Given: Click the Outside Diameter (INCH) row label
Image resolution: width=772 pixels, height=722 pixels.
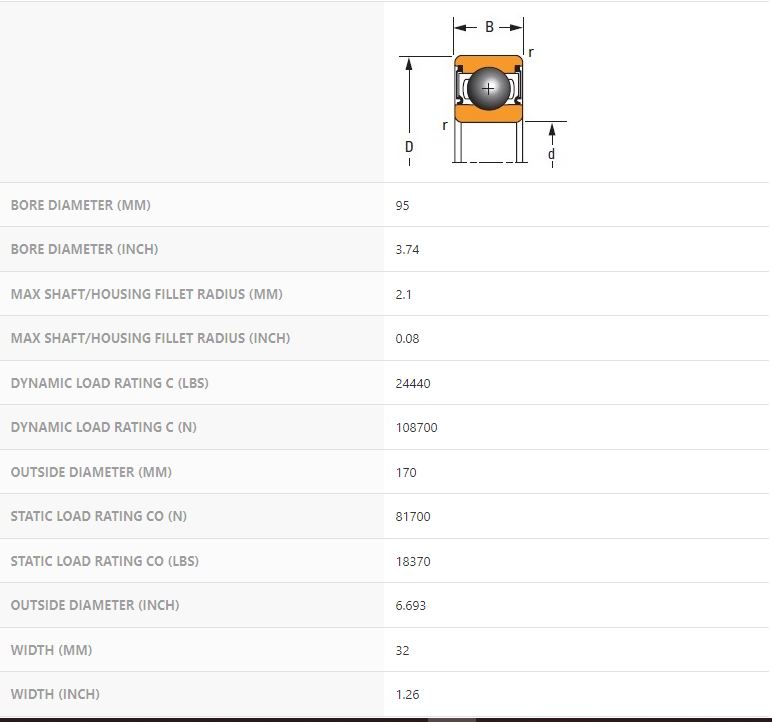Looking at the screenshot, I should tap(95, 605).
